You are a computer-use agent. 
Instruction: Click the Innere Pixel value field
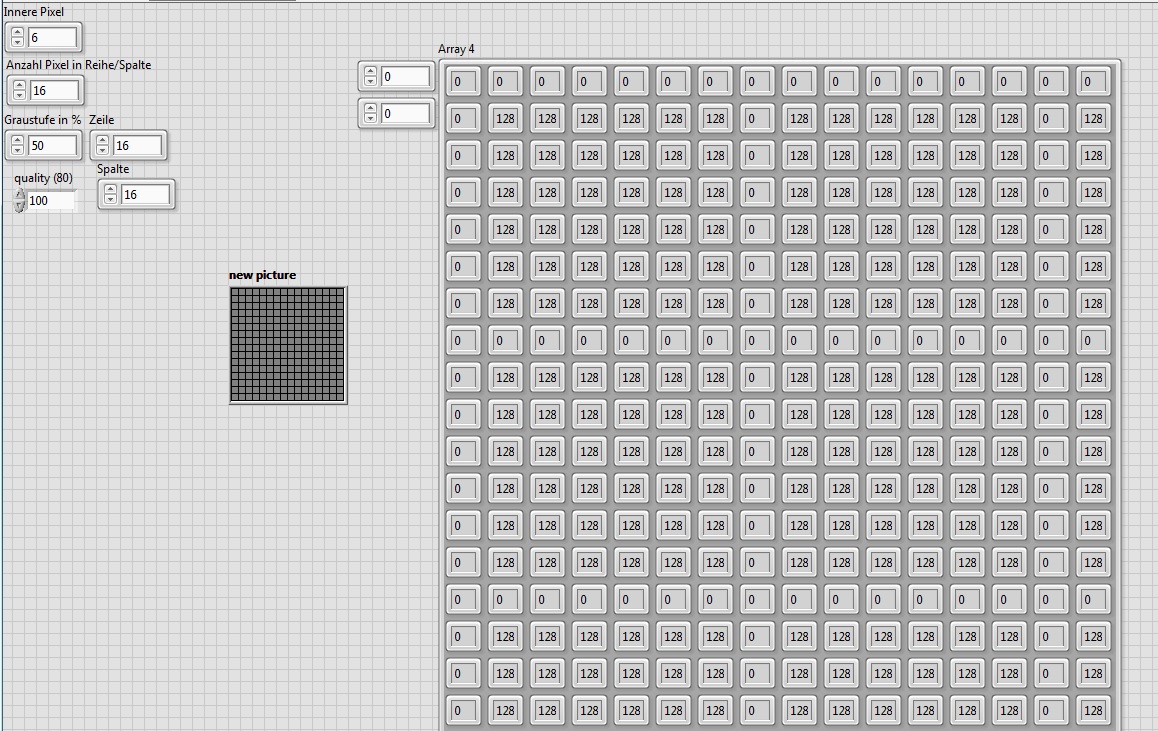coord(52,38)
